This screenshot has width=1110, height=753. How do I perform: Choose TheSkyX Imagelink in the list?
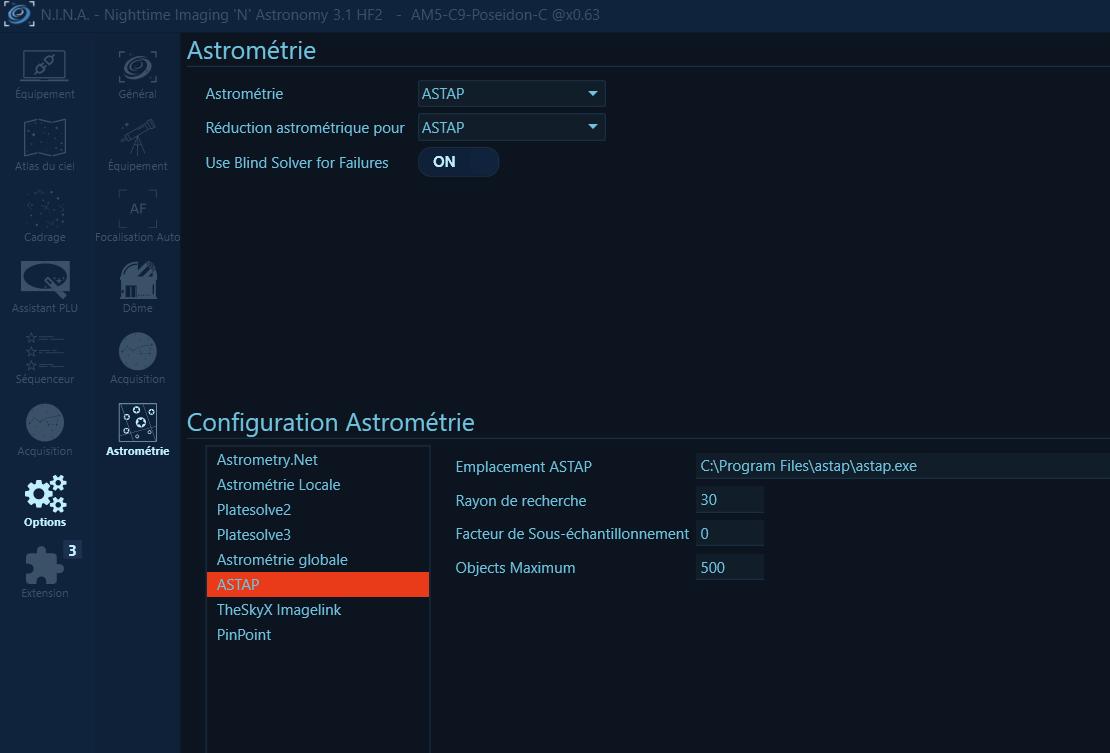point(279,610)
